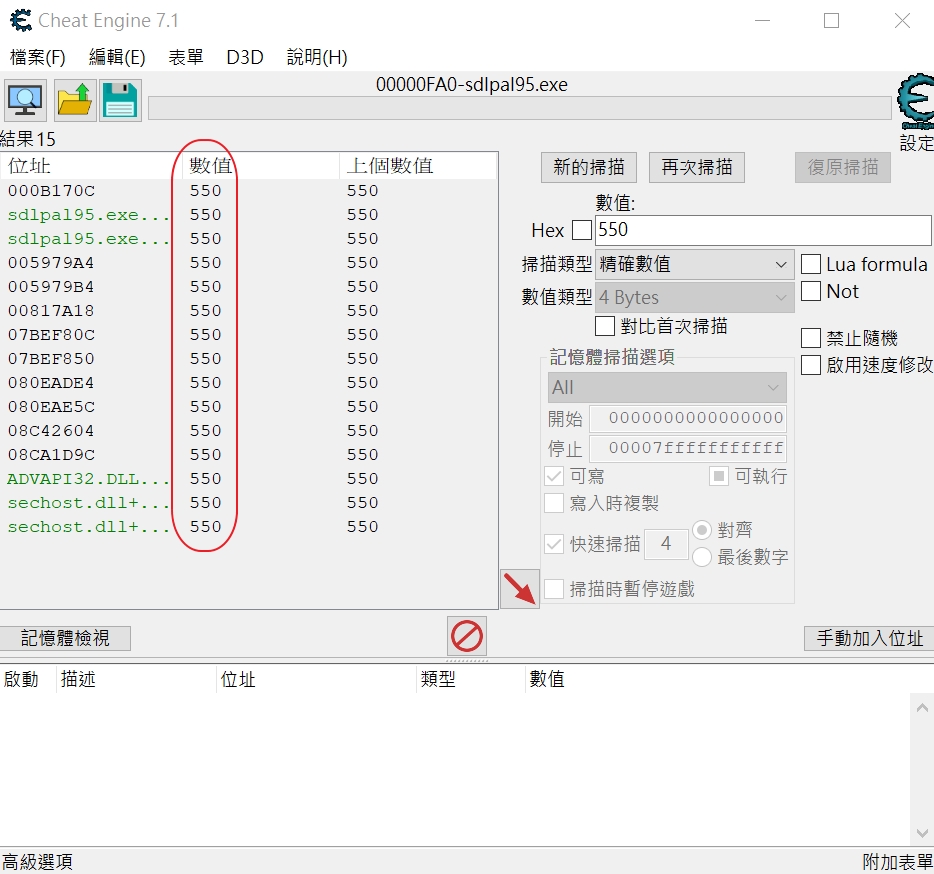Click the fast scan alignment field showing 4
Image resolution: width=934 pixels, height=874 pixels.
666,543
